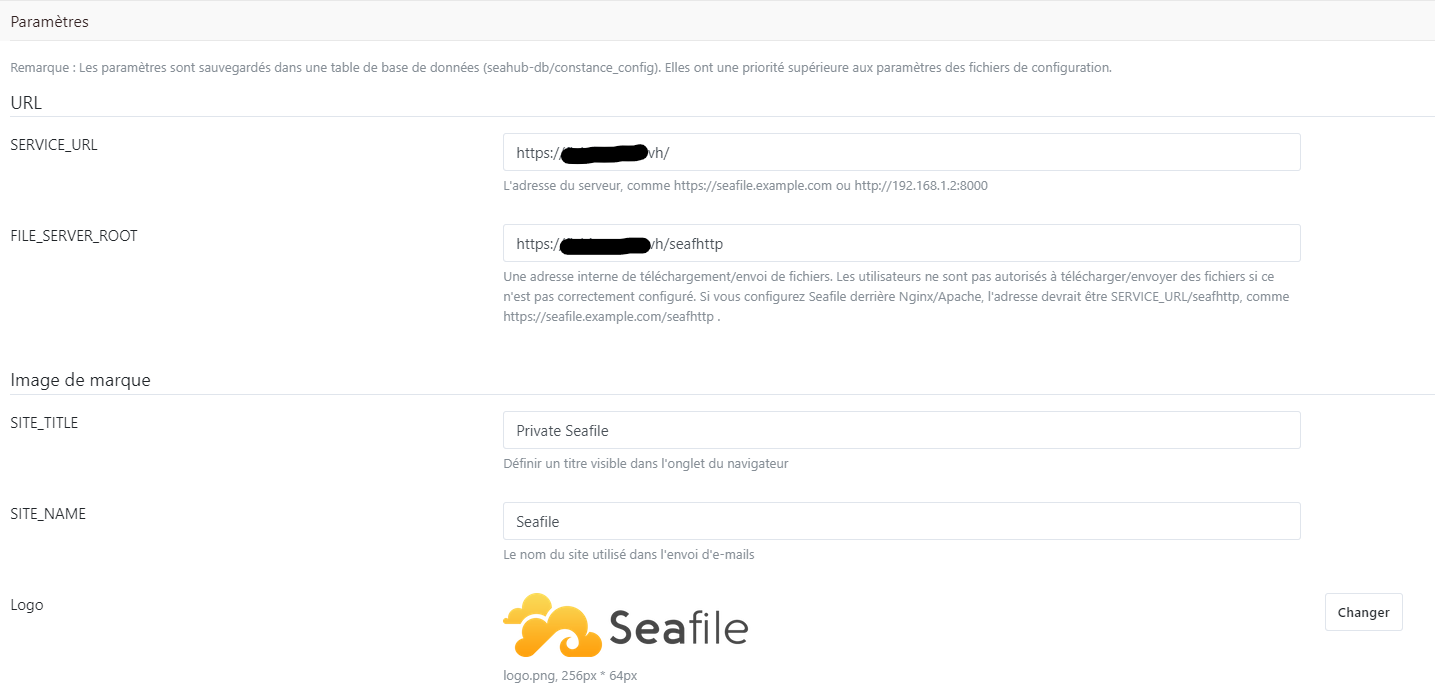Image resolution: width=1435 pixels, height=692 pixels.
Task: Click the e-mail site name hint text
Action: (629, 555)
